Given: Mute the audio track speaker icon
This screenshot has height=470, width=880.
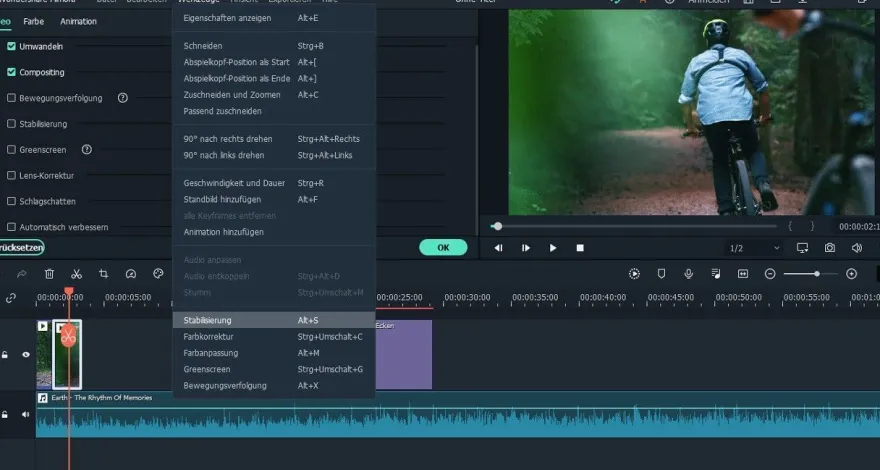Looking at the screenshot, I should [x=26, y=414].
